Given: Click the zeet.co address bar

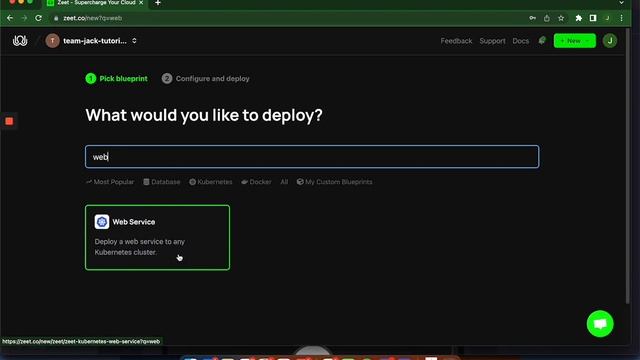Looking at the screenshot, I should click(x=286, y=18).
